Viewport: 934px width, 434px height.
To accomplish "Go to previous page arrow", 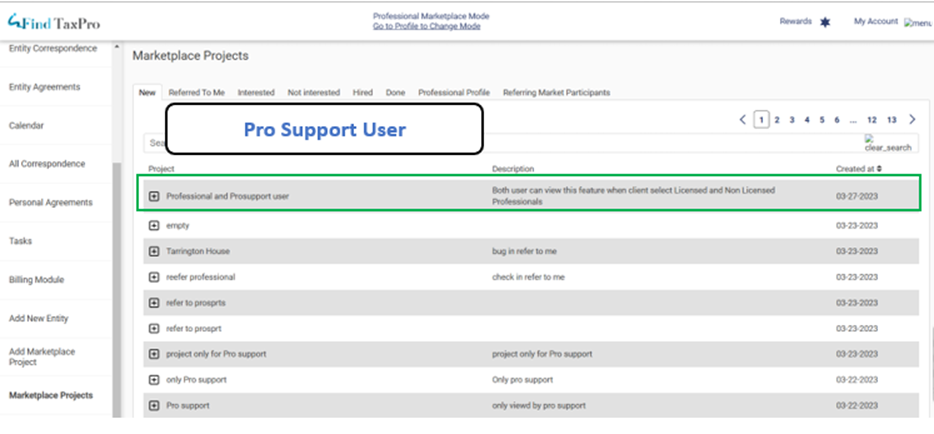I will click(x=743, y=120).
